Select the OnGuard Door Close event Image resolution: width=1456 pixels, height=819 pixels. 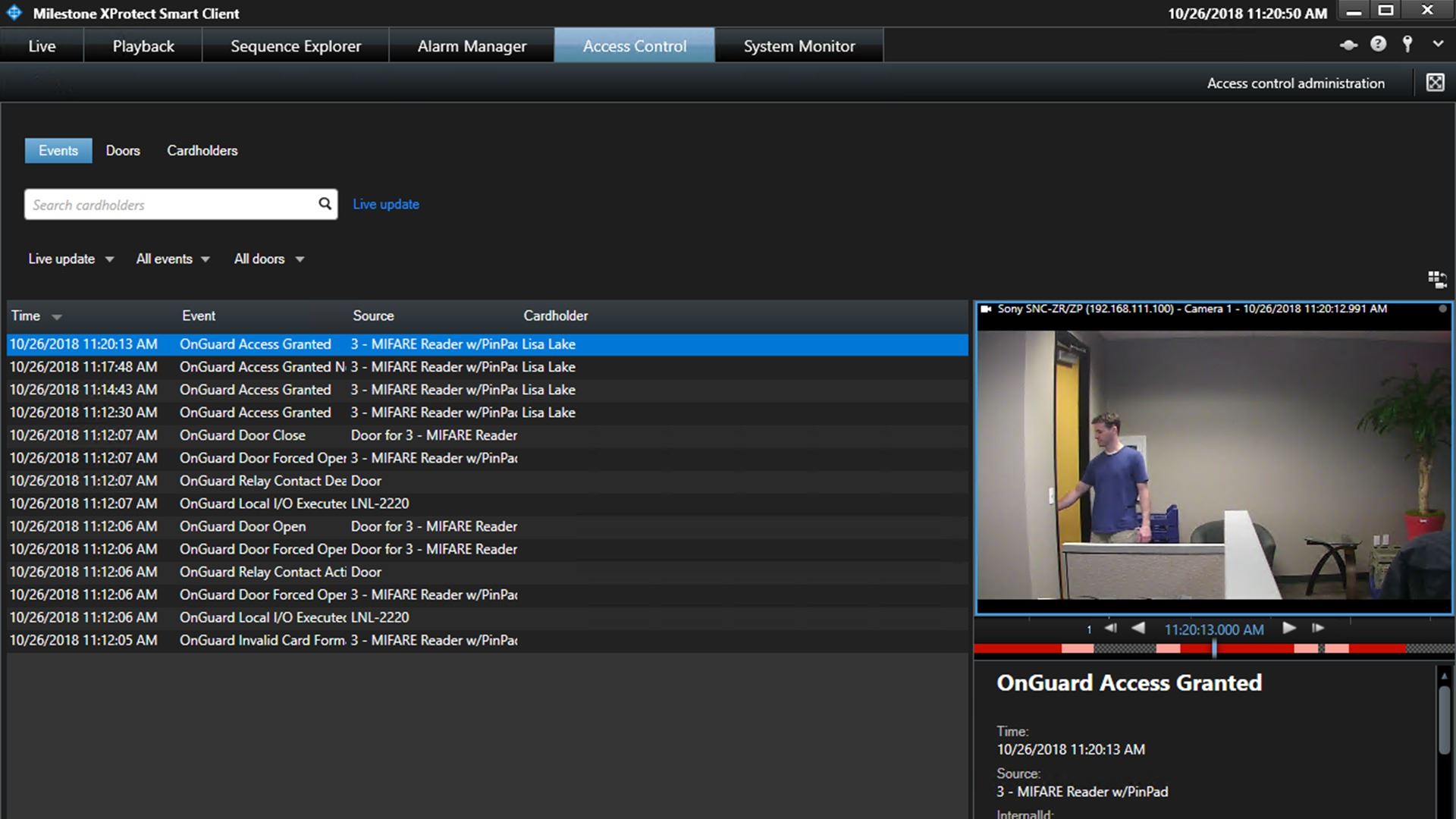(488, 435)
